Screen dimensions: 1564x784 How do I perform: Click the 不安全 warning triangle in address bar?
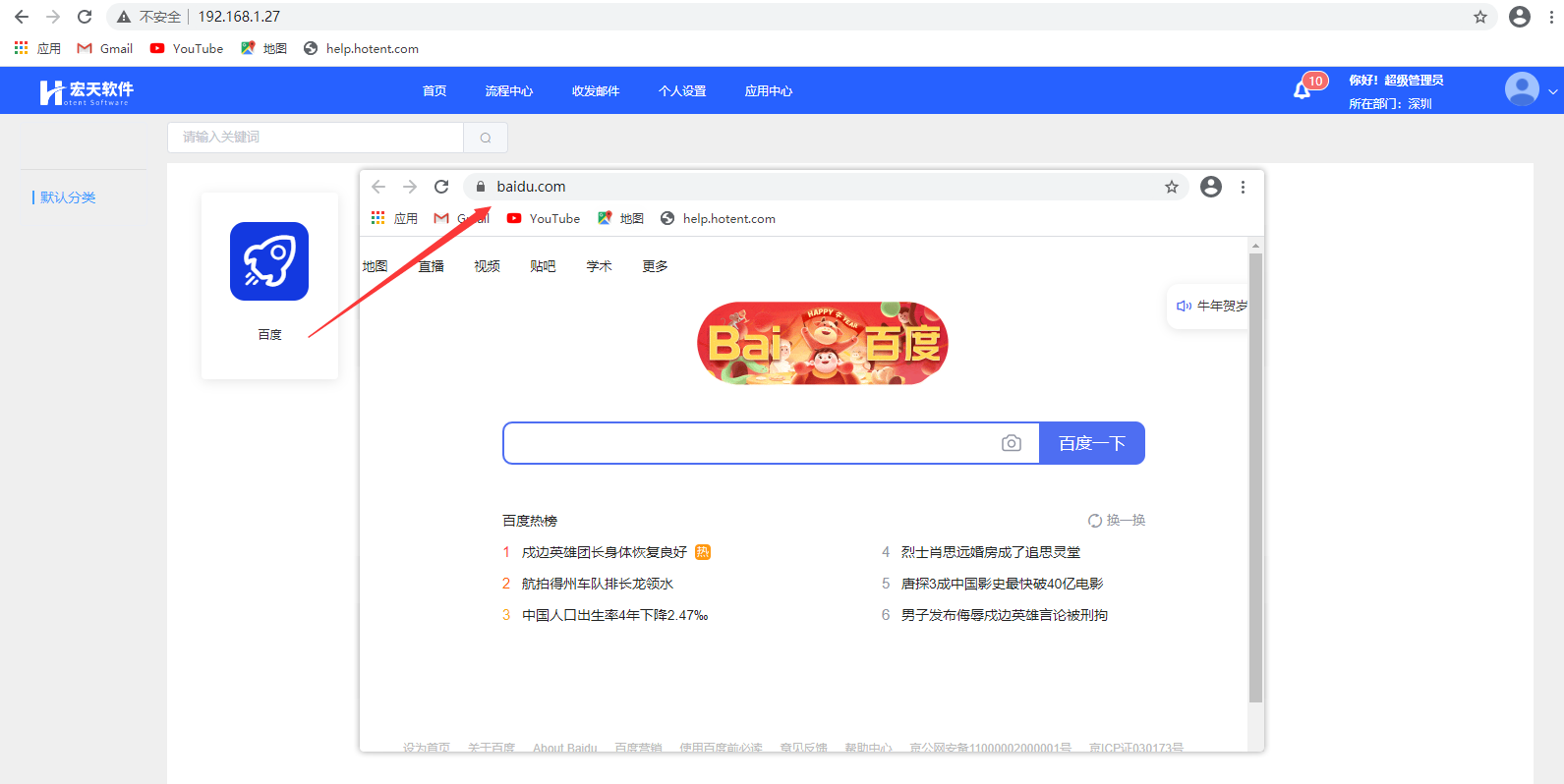point(124,17)
